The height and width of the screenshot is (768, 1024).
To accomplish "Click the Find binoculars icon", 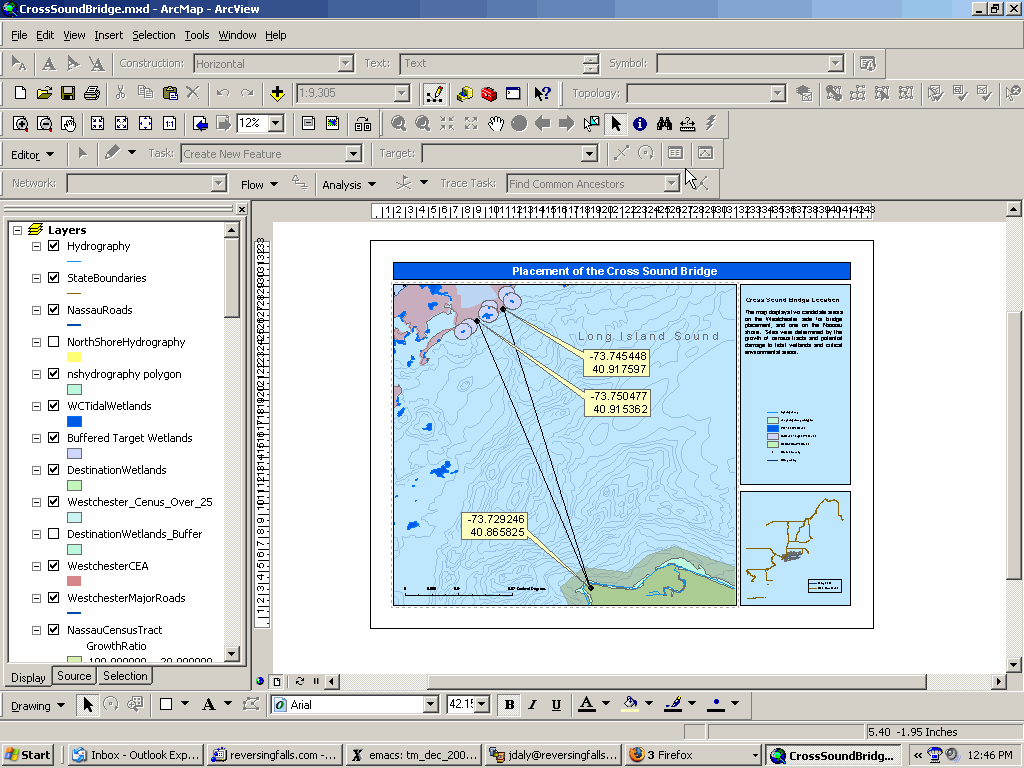I will point(663,124).
